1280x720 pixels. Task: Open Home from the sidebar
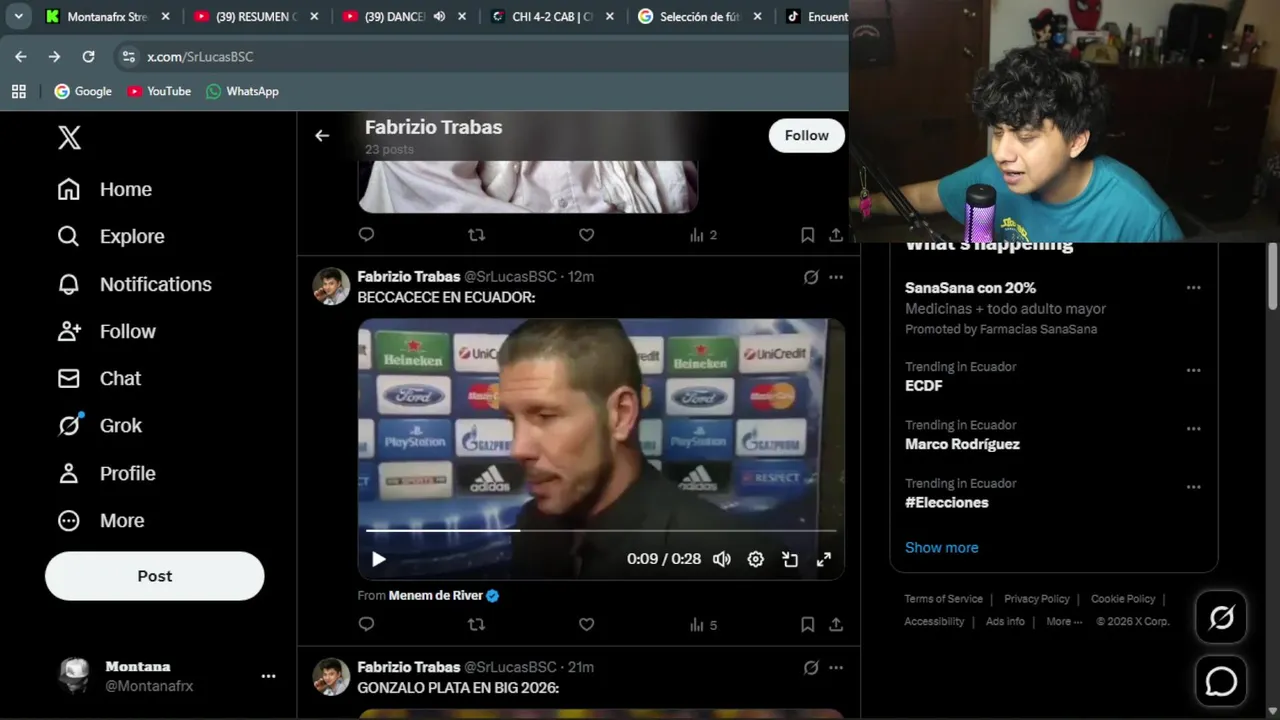(x=105, y=189)
